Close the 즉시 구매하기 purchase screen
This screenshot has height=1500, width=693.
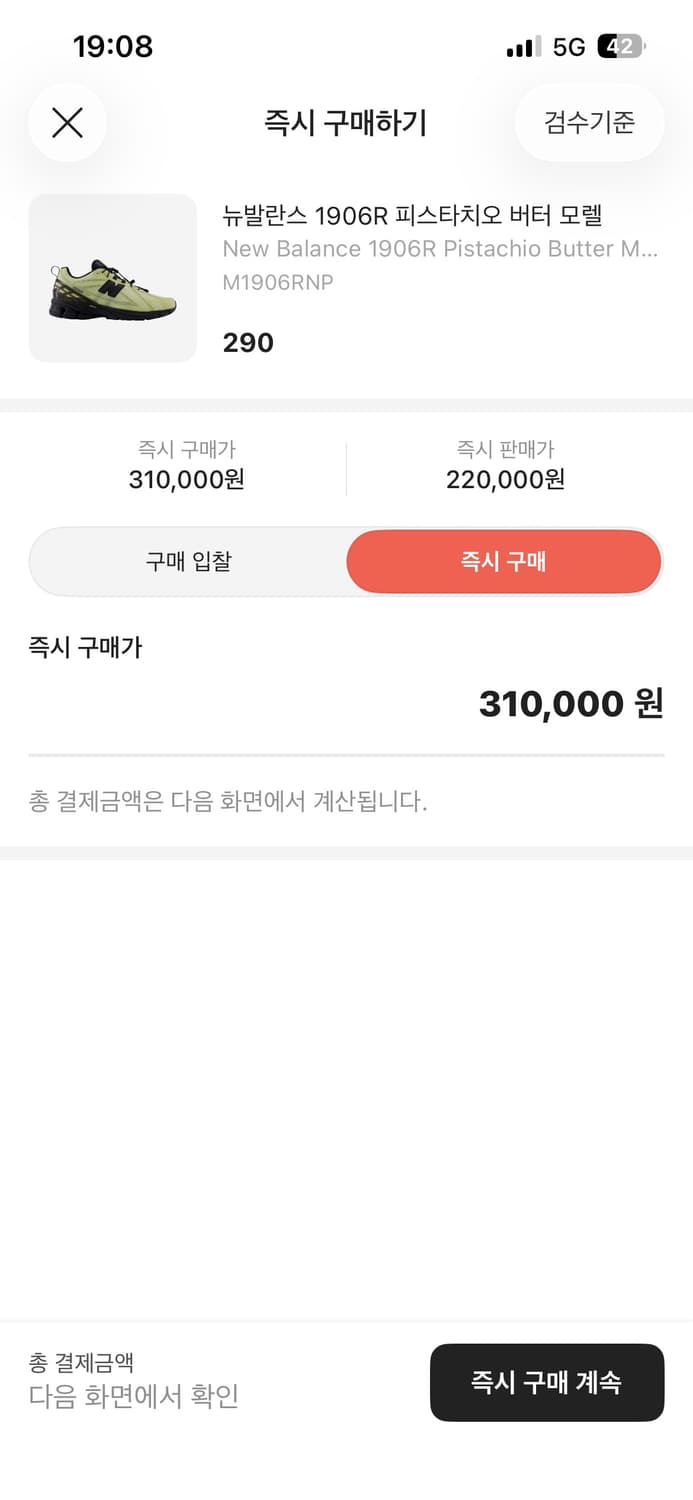click(x=67, y=122)
